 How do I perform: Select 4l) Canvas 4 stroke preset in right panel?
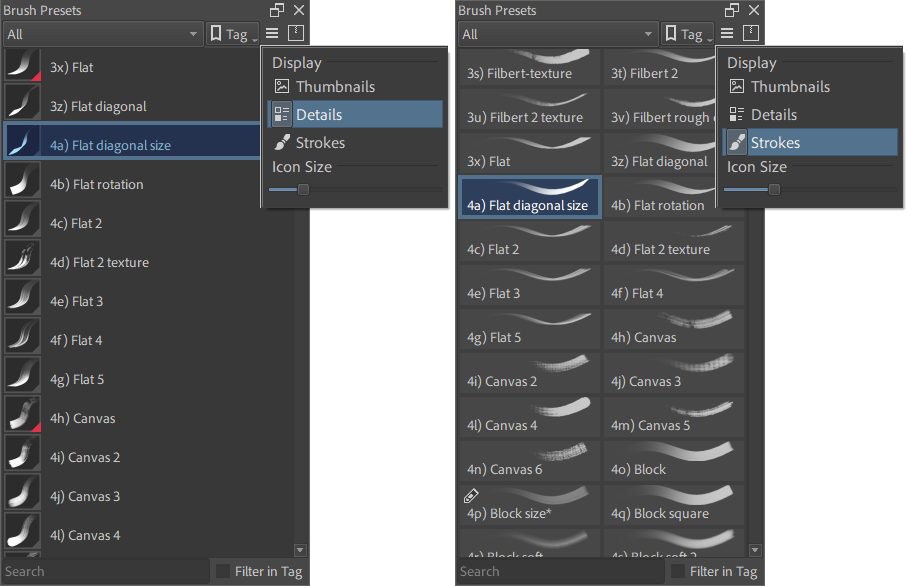(x=530, y=417)
